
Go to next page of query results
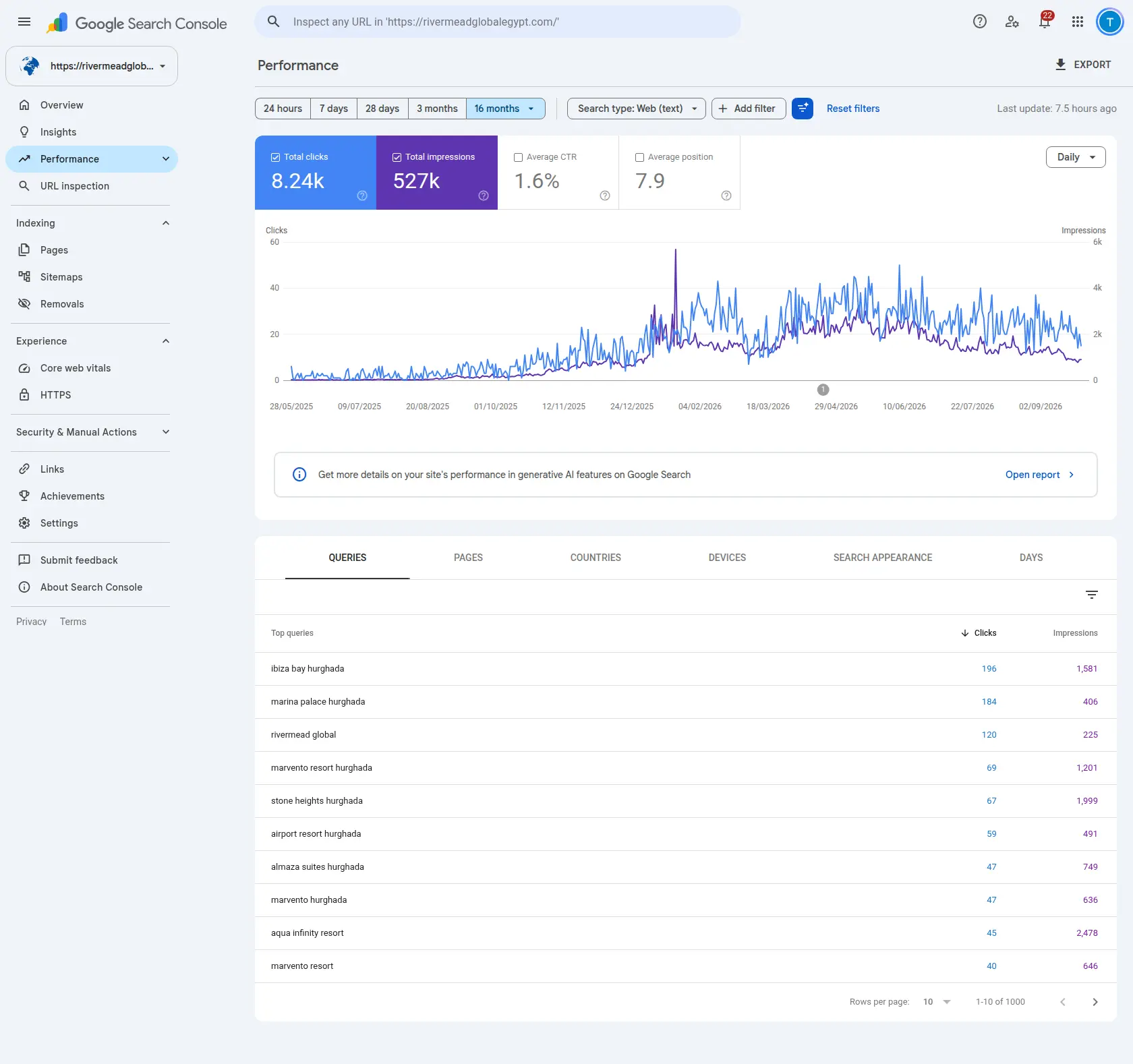click(1095, 1002)
